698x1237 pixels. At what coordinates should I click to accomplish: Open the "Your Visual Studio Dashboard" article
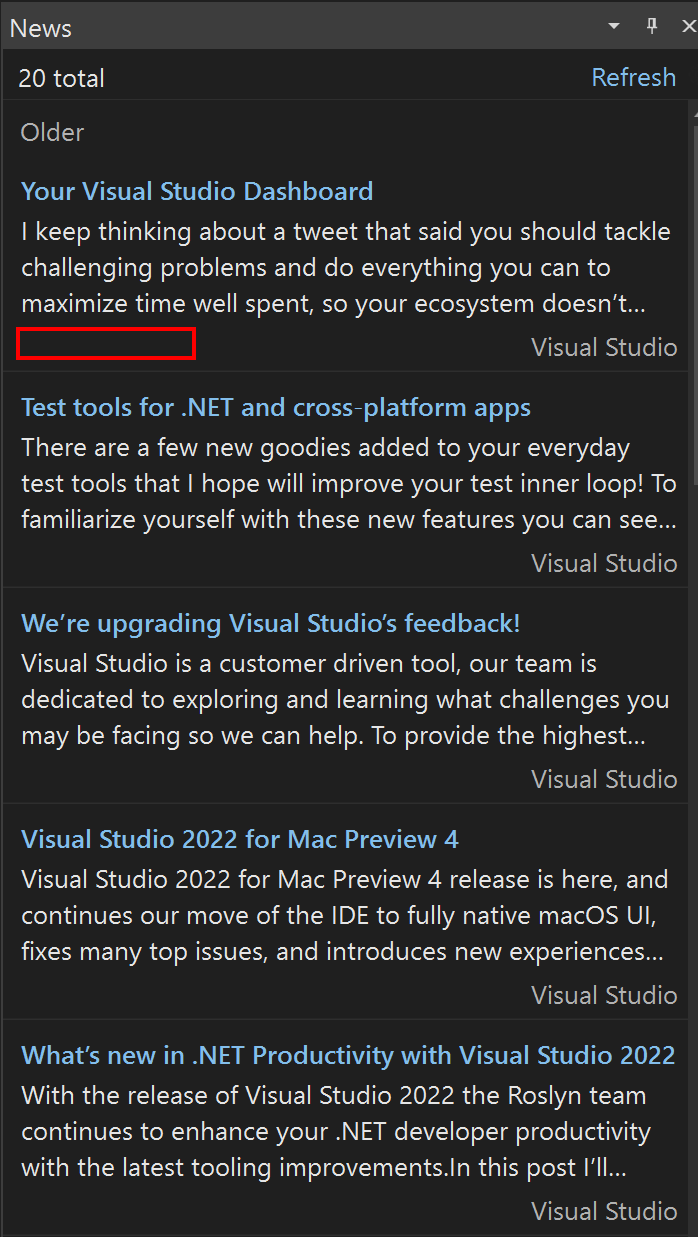coord(196,191)
